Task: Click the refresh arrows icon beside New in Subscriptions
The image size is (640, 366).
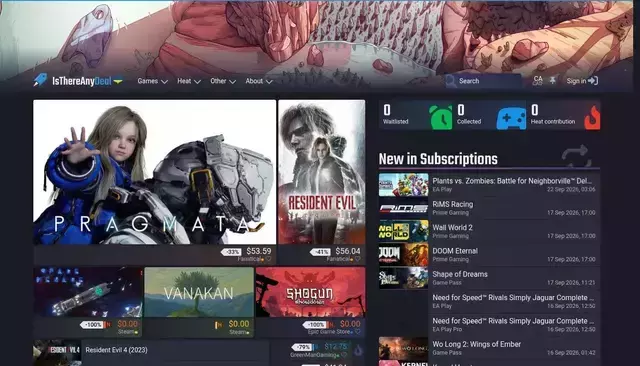Action: (576, 156)
